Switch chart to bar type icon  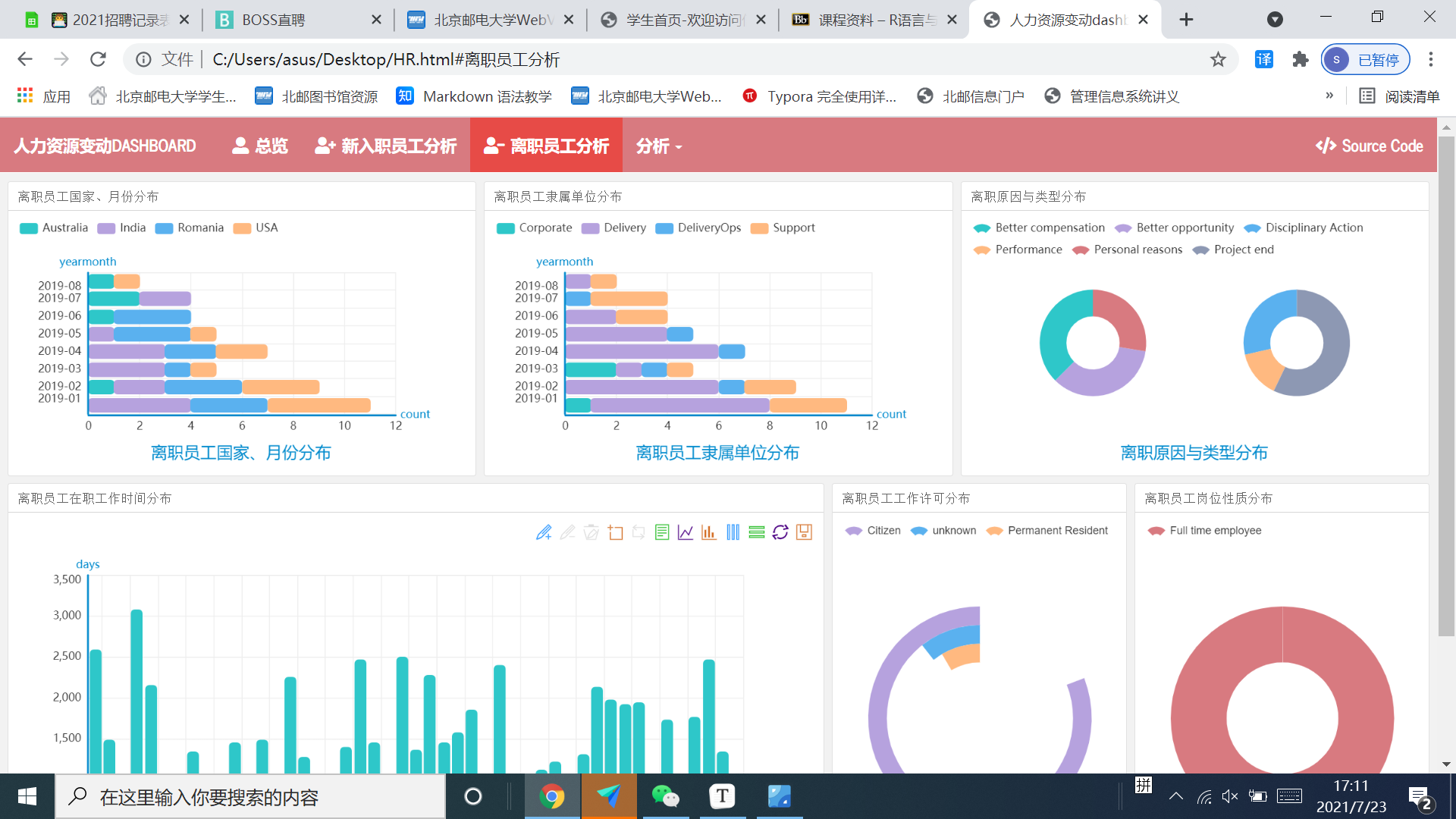(x=709, y=532)
